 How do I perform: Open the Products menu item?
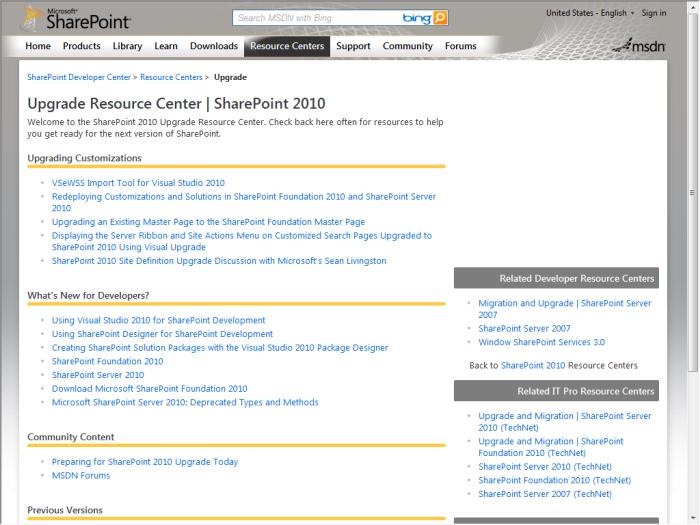click(82, 46)
